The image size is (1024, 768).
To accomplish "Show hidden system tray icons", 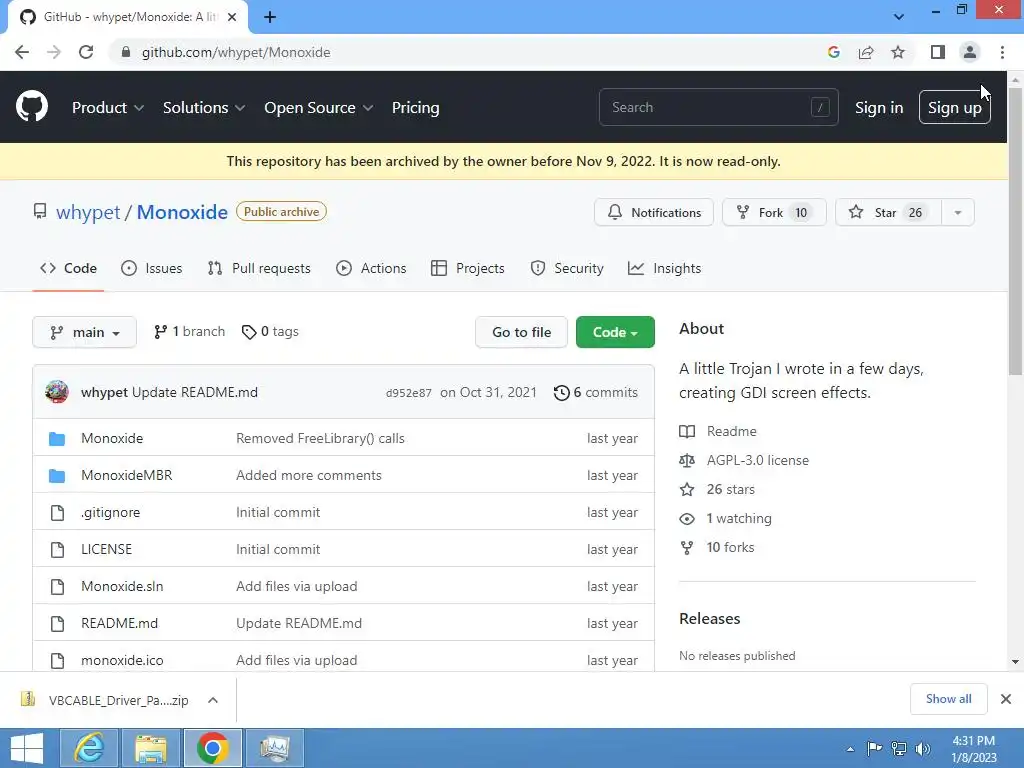I will point(850,749).
